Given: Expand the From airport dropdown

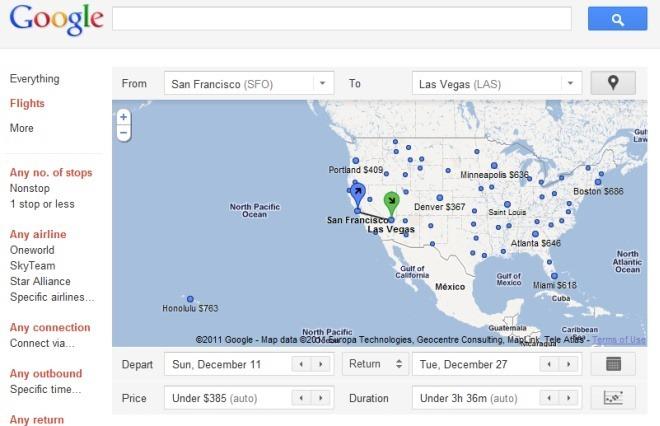Looking at the screenshot, I should pos(323,84).
